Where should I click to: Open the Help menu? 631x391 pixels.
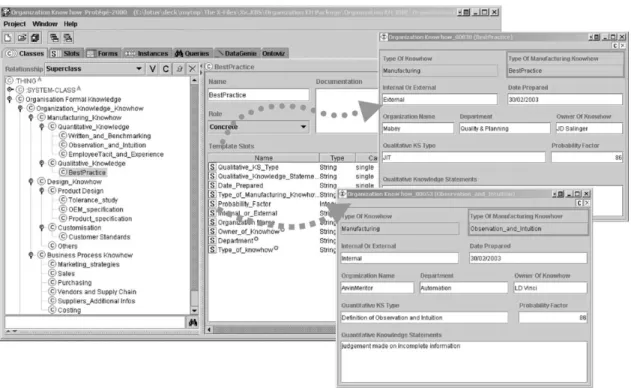[70, 24]
